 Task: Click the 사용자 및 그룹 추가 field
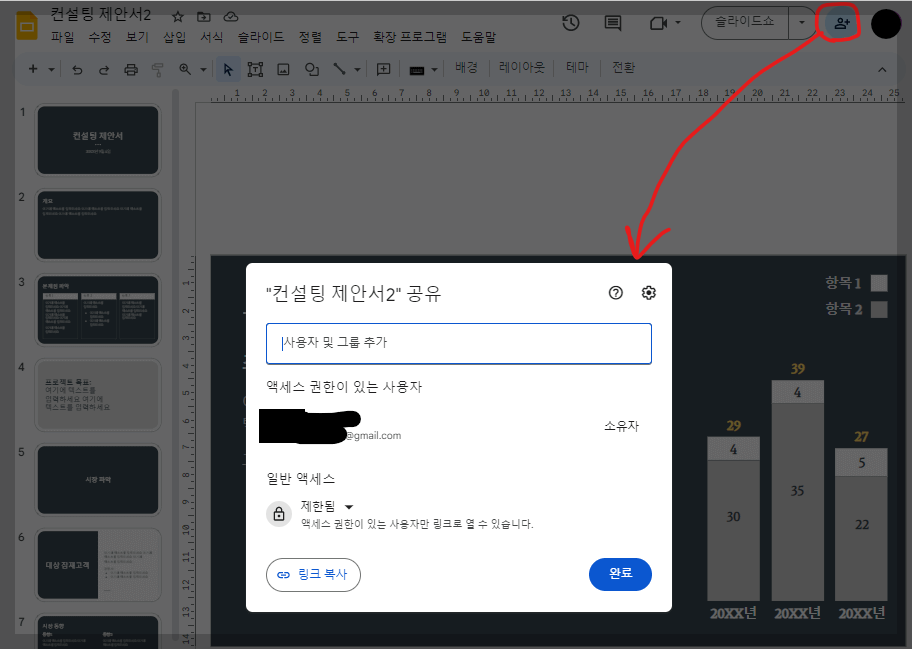[x=459, y=343]
